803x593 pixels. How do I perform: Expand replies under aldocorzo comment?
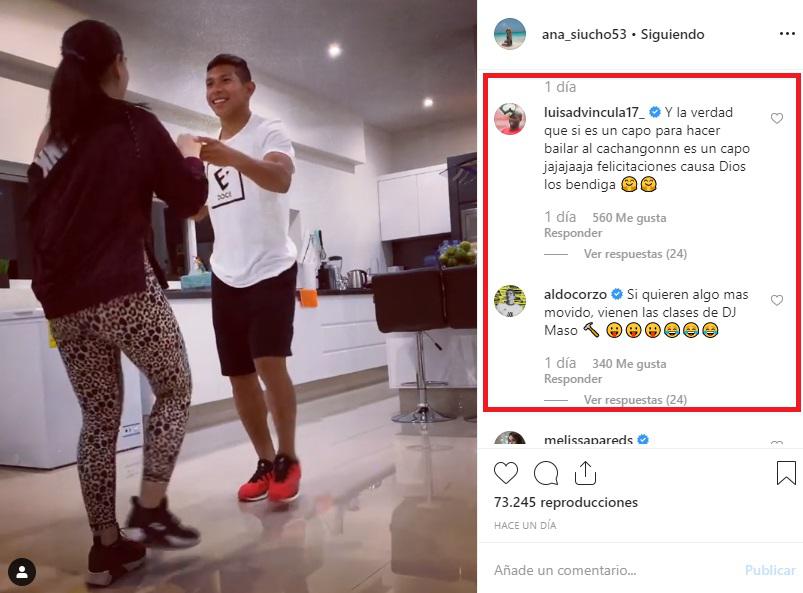coord(635,399)
